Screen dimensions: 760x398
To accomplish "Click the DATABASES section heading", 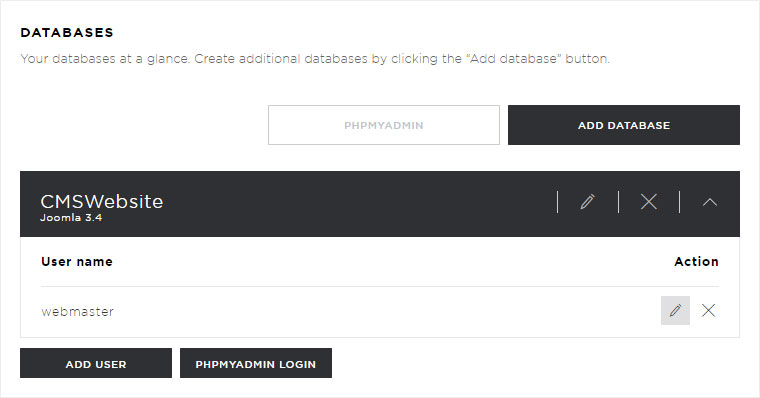I will coord(67,32).
